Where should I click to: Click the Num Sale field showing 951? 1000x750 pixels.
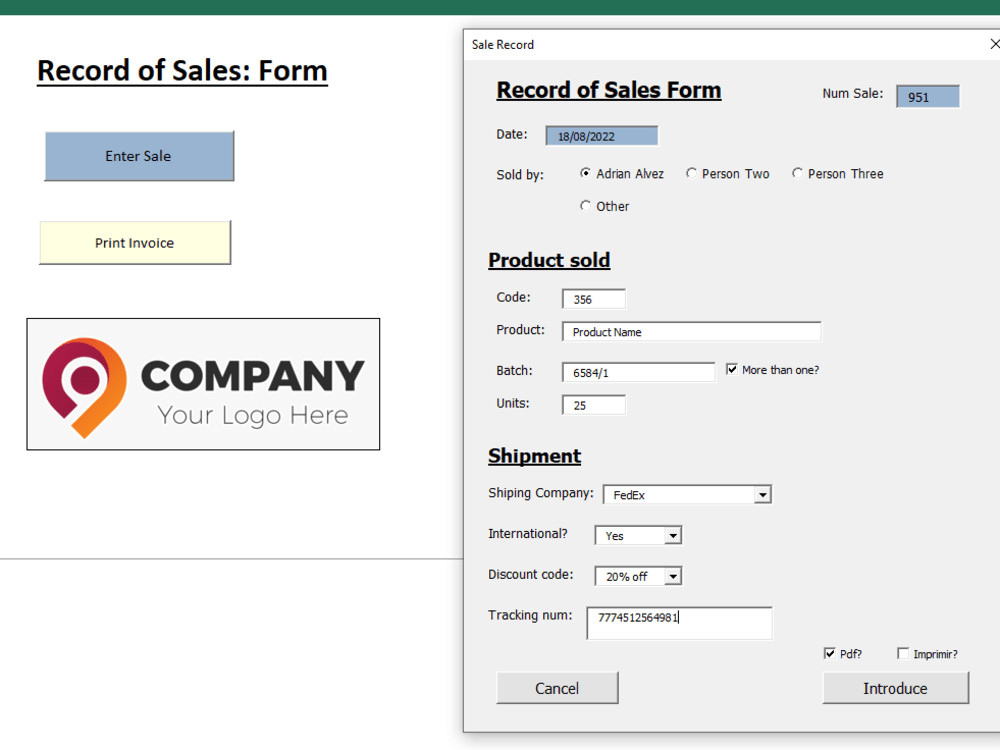tap(927, 96)
